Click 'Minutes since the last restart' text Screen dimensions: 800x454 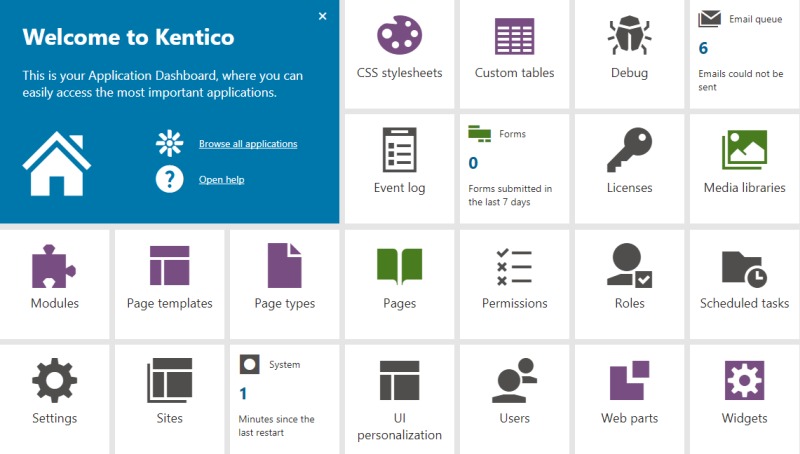click(277, 426)
